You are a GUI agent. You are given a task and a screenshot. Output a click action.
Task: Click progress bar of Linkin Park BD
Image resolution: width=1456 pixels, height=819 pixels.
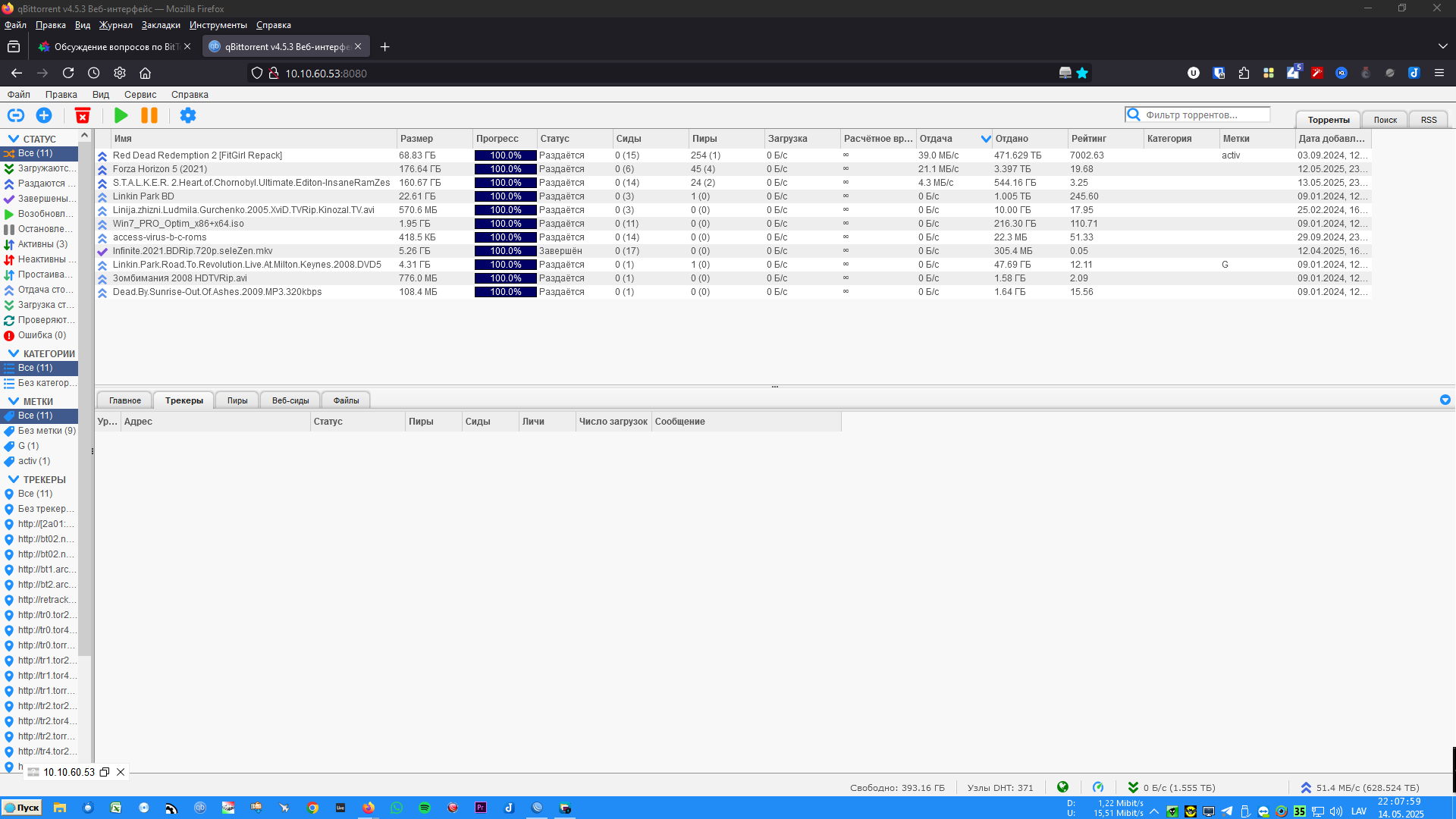(505, 196)
